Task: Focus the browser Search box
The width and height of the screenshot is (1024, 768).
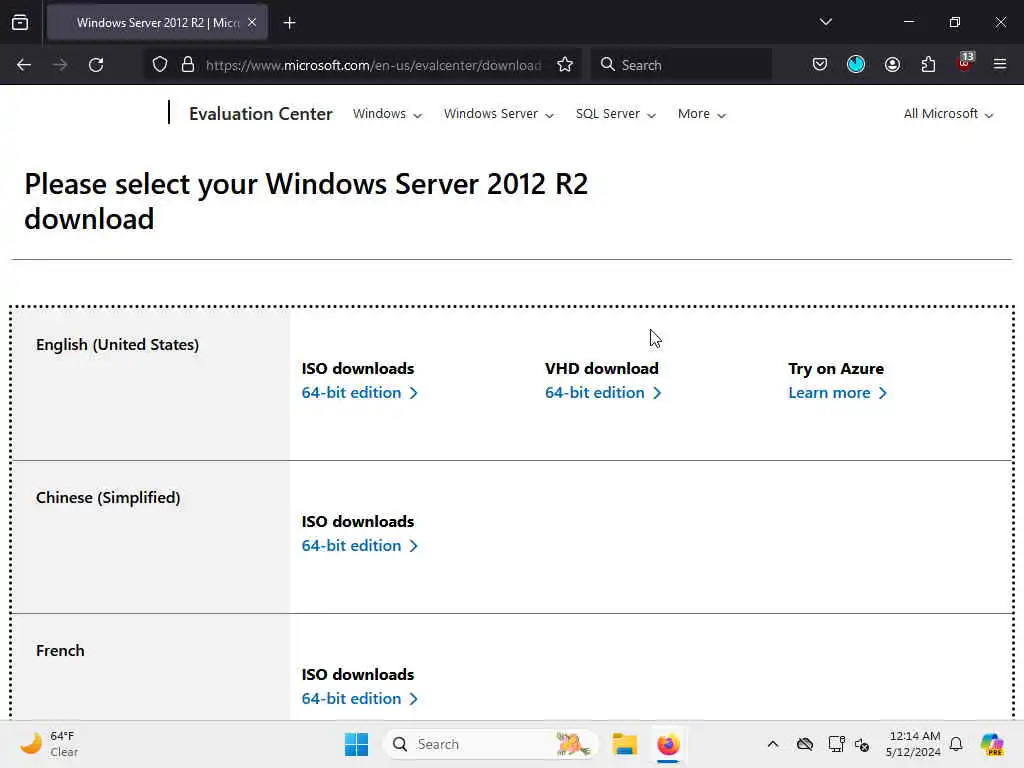Action: (x=681, y=65)
